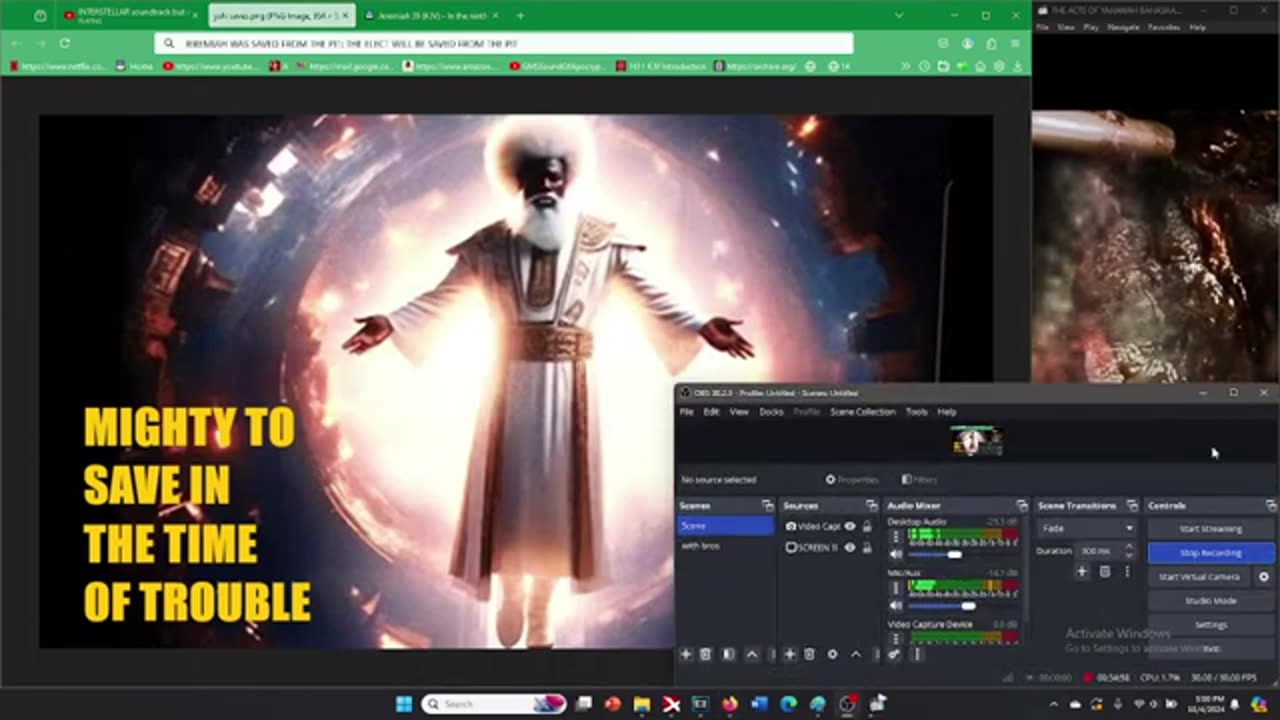This screenshot has height=720, width=1280.
Task: Lock the SCREEN source
Action: (867, 547)
